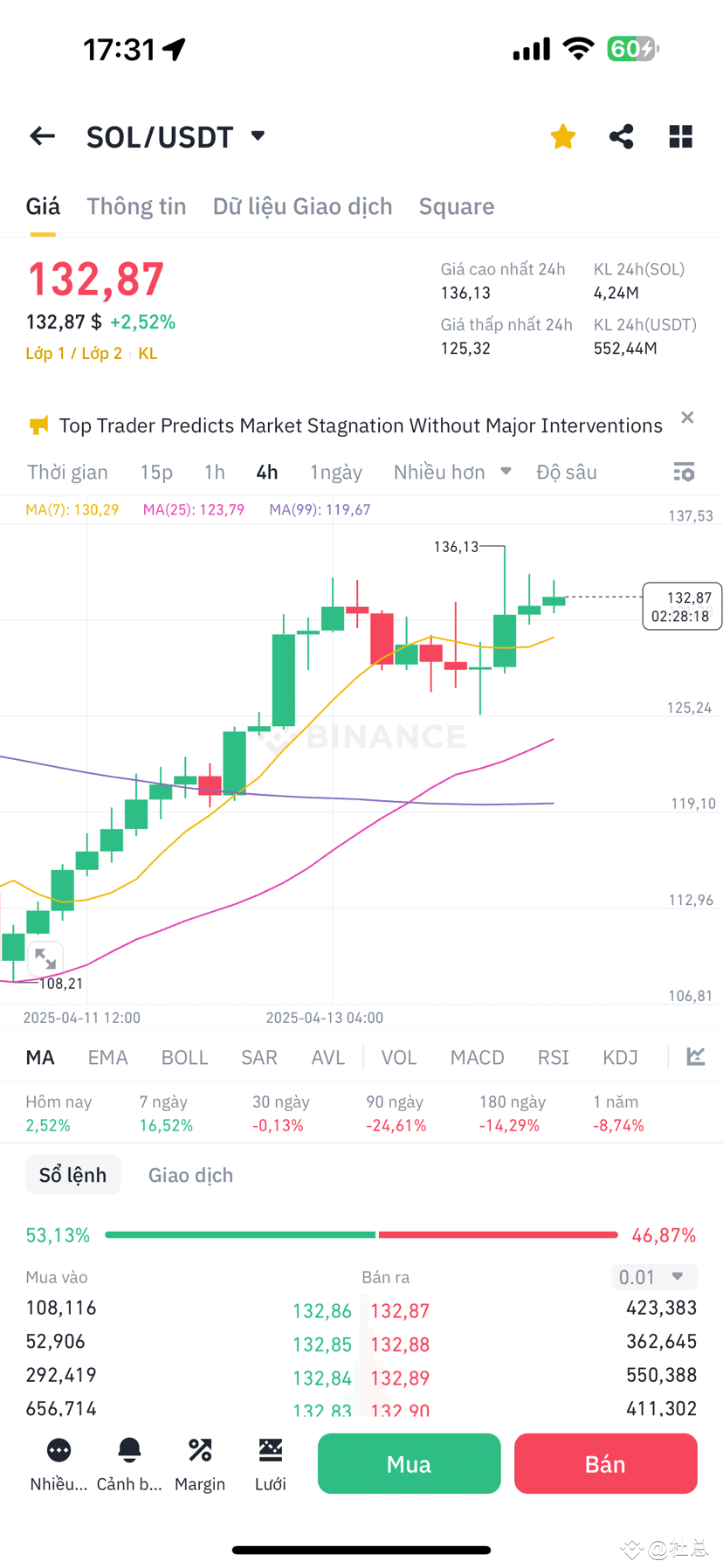
Task: Dismiss the Top Trader news banner
Action: tap(686, 417)
